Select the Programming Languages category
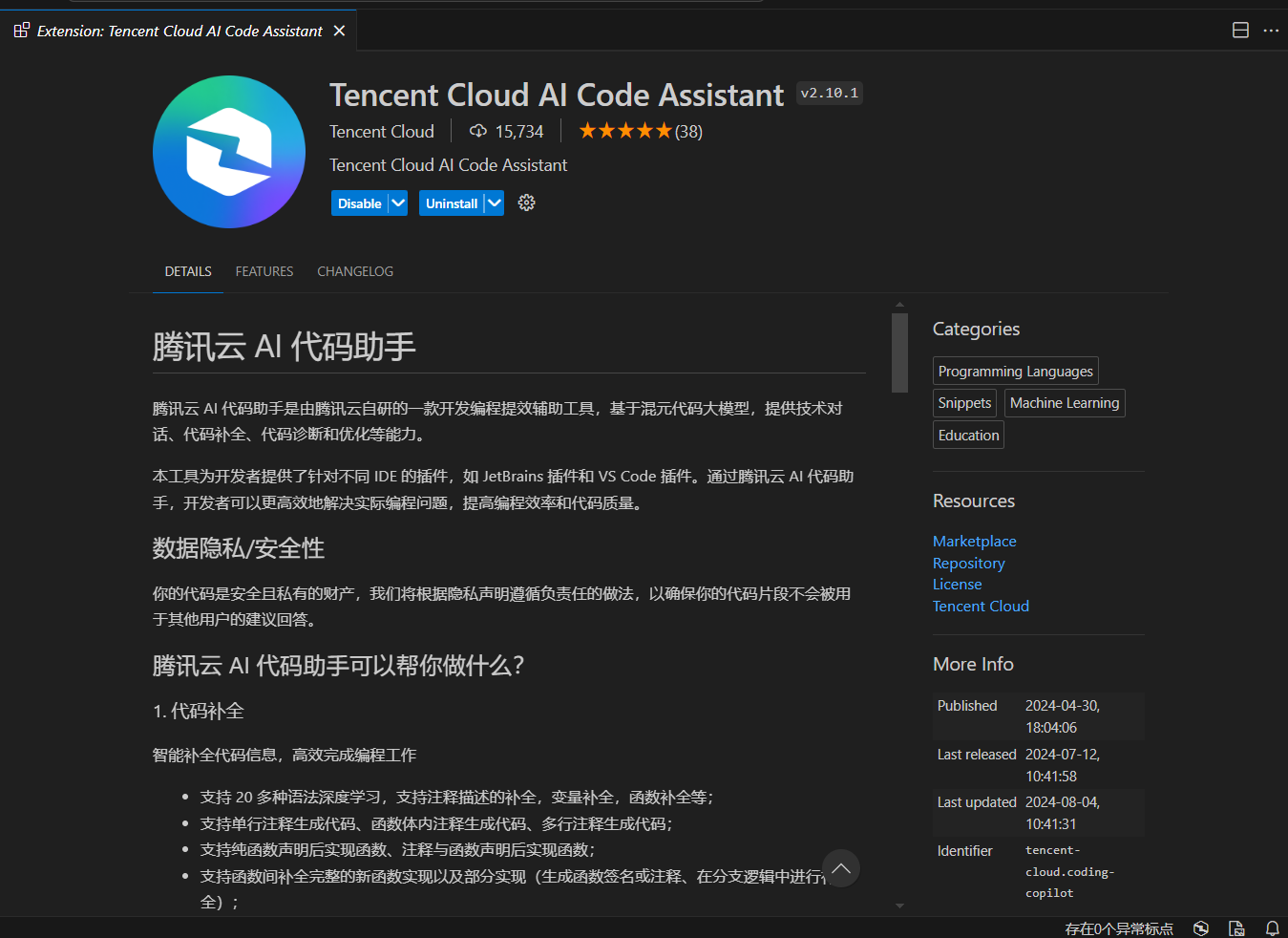This screenshot has width=1288, height=938. [x=1015, y=371]
